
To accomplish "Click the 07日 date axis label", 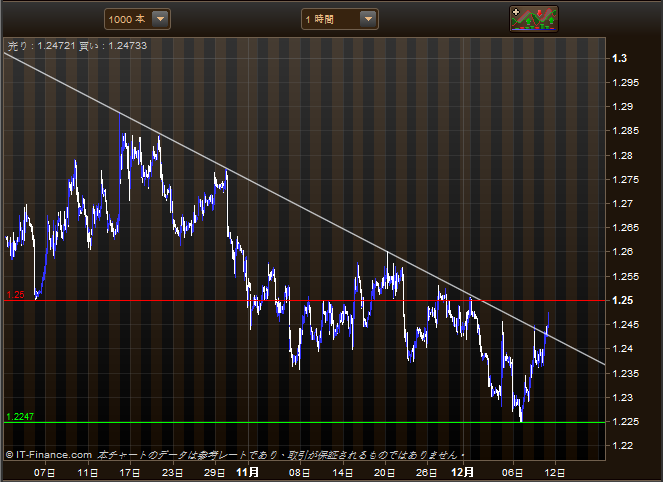I will point(44,473).
